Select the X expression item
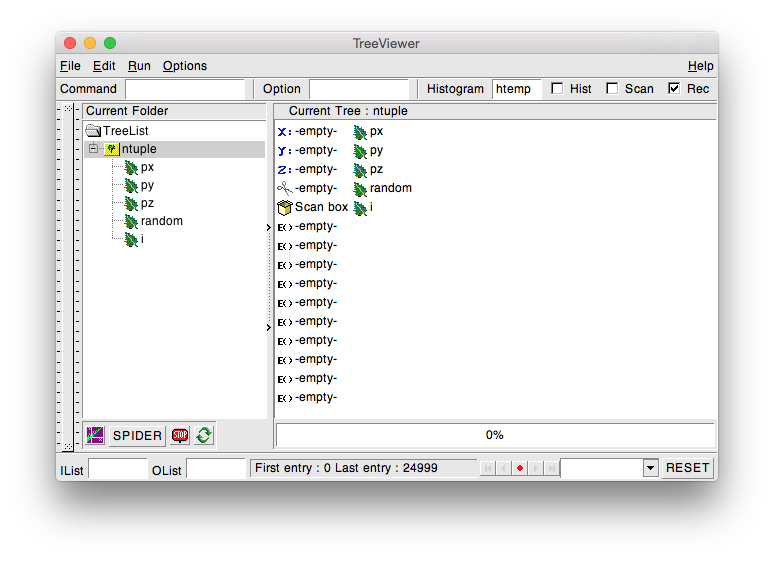 (285, 131)
